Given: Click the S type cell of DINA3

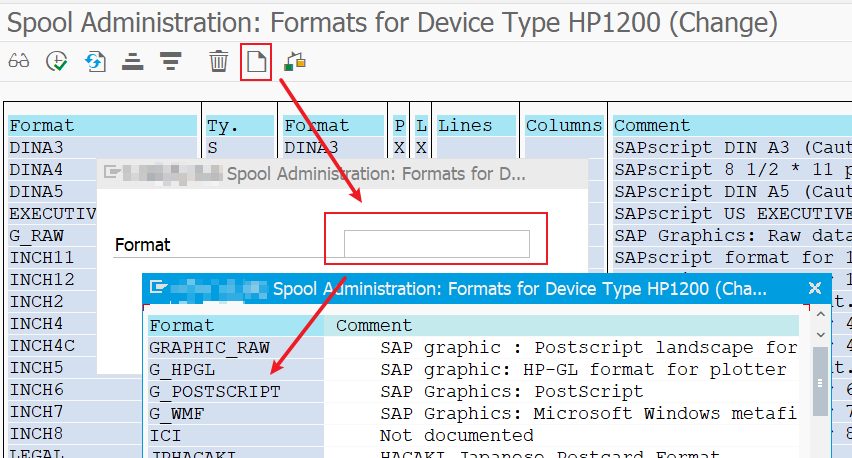Looking at the screenshot, I should (x=212, y=148).
